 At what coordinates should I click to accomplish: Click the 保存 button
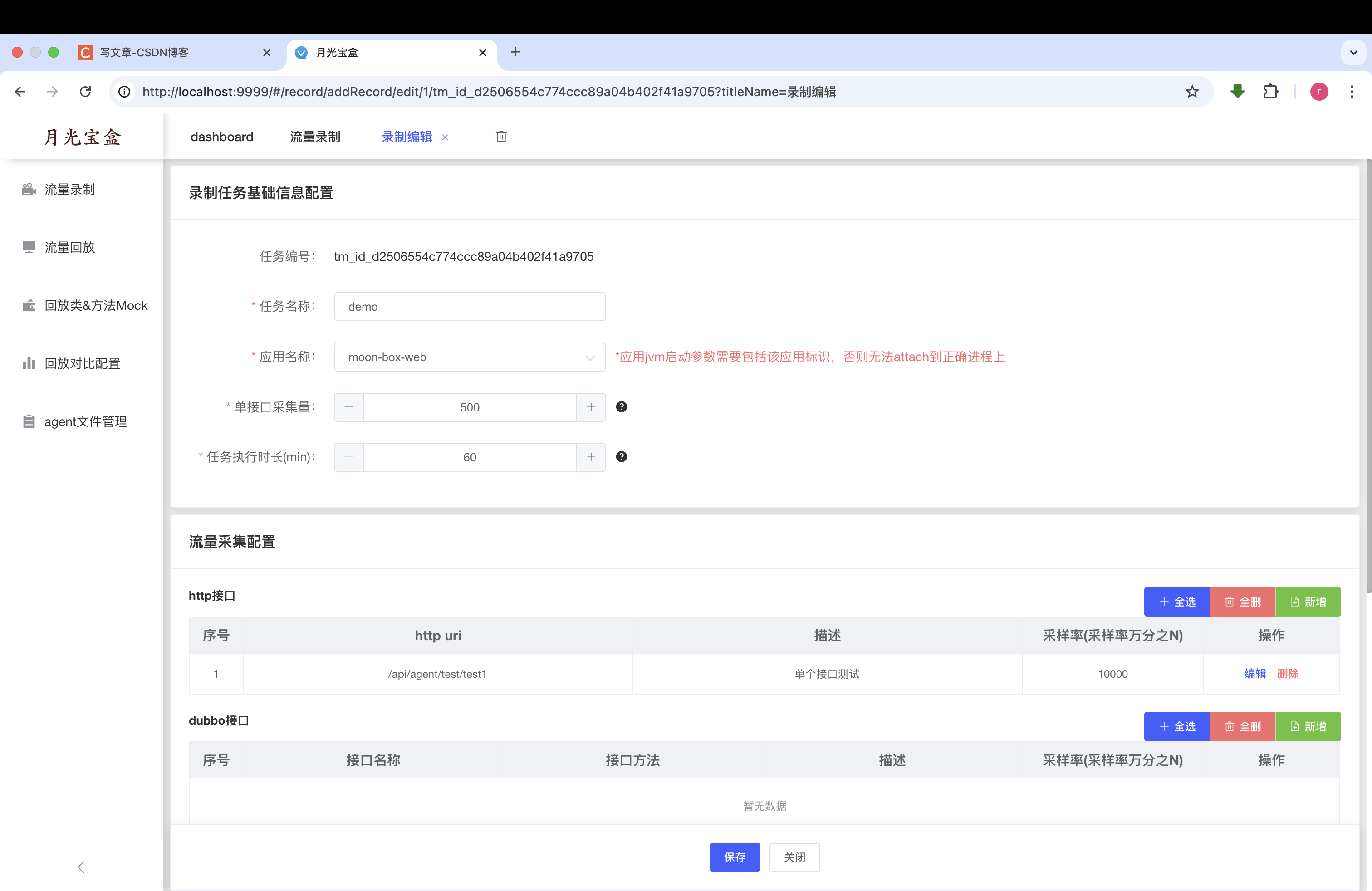(x=734, y=857)
